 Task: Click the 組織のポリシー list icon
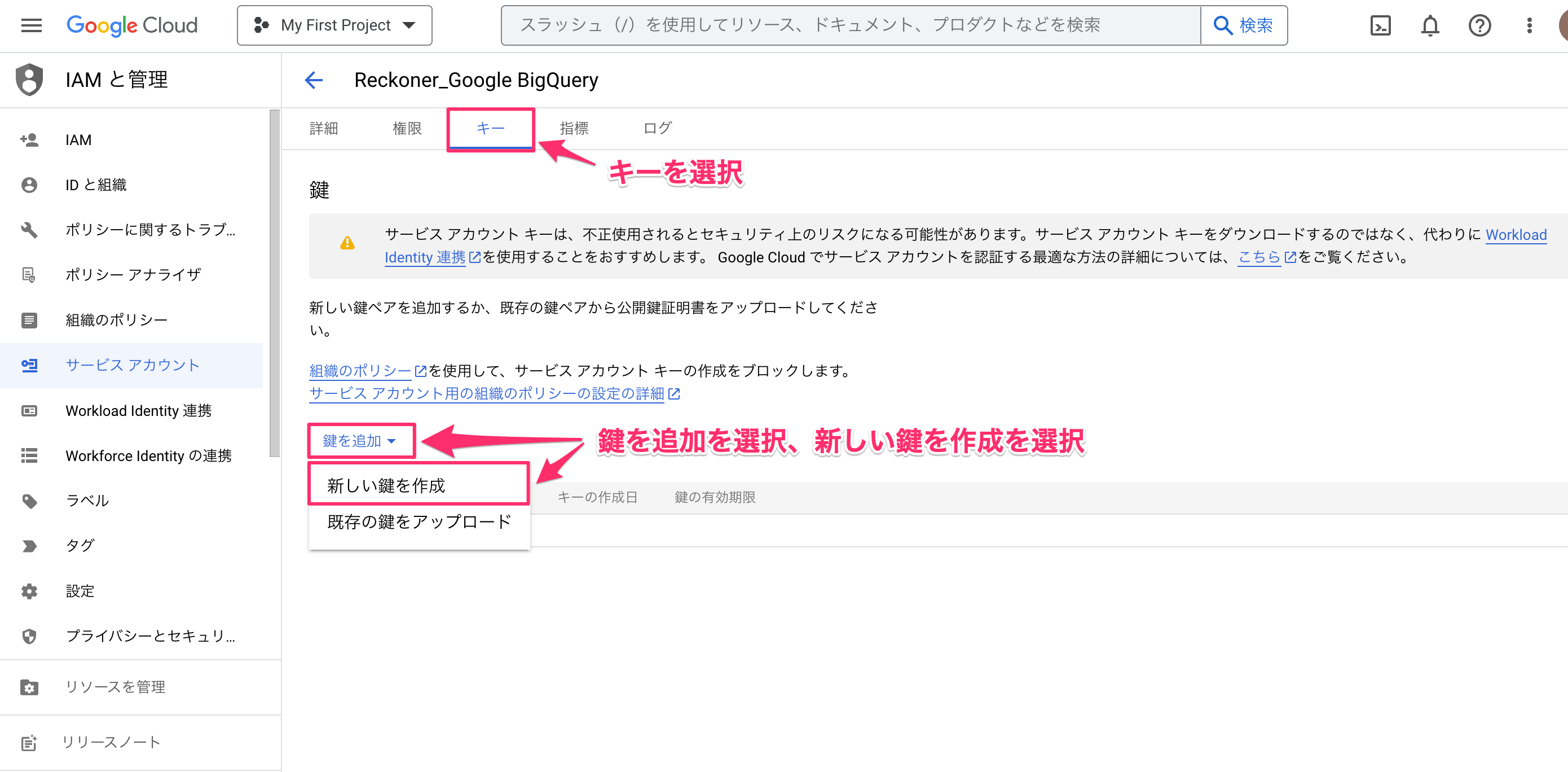29,320
